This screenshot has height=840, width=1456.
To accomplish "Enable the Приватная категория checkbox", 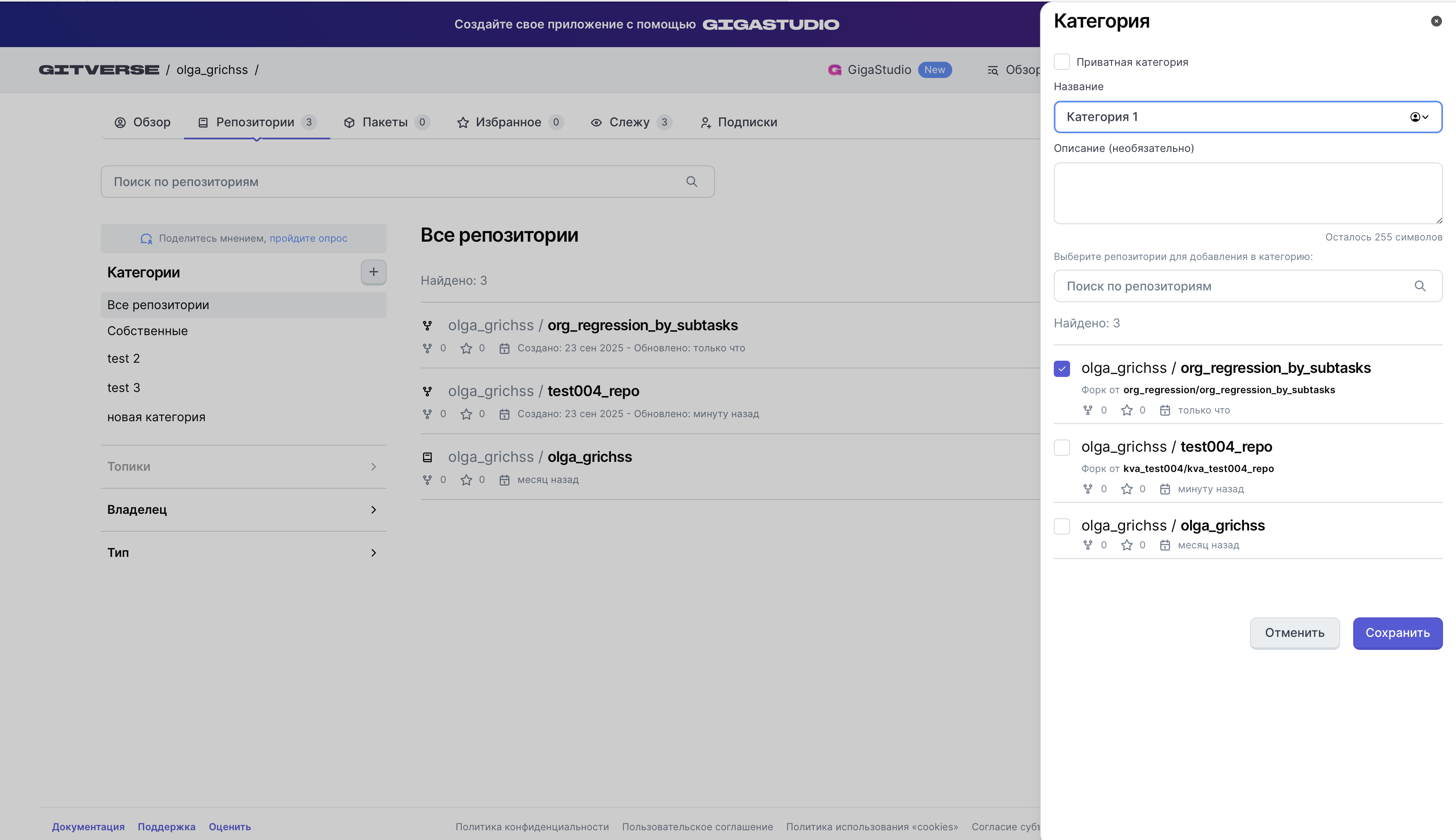I will click(x=1062, y=62).
